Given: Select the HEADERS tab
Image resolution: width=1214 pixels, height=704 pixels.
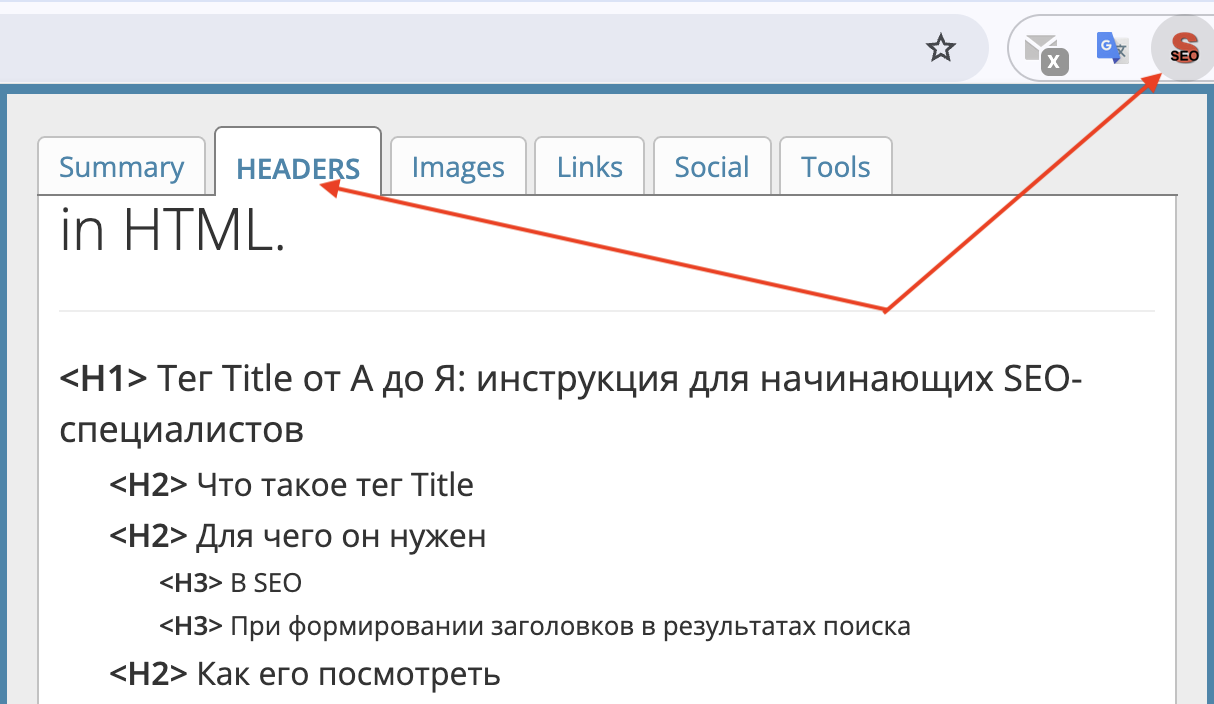Looking at the screenshot, I should (x=297, y=170).
